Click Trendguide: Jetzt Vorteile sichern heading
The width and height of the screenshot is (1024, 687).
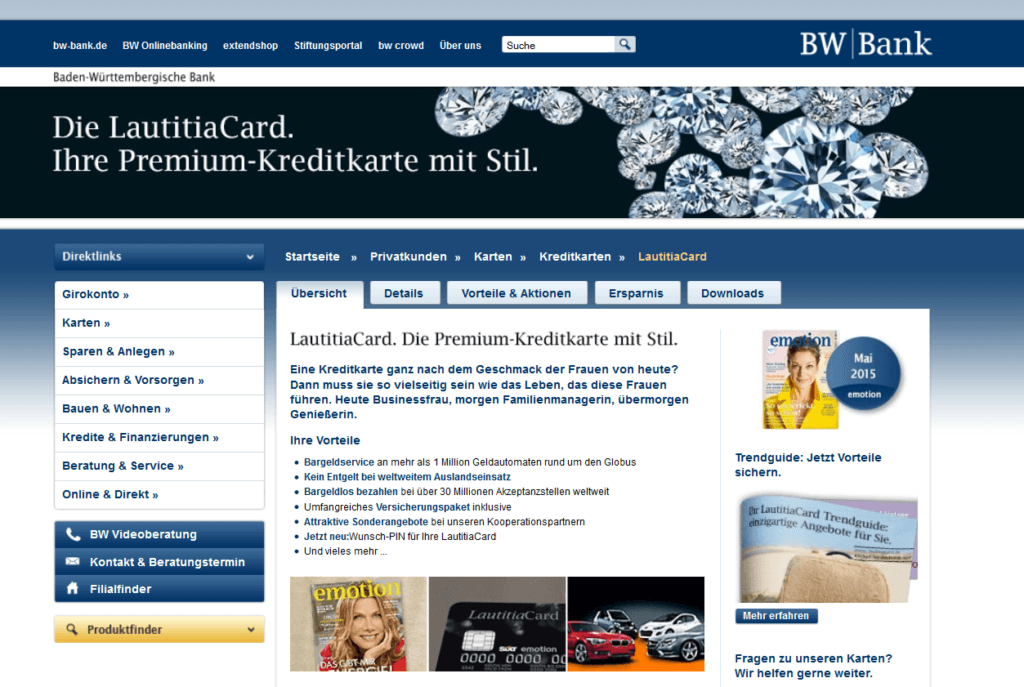808,465
